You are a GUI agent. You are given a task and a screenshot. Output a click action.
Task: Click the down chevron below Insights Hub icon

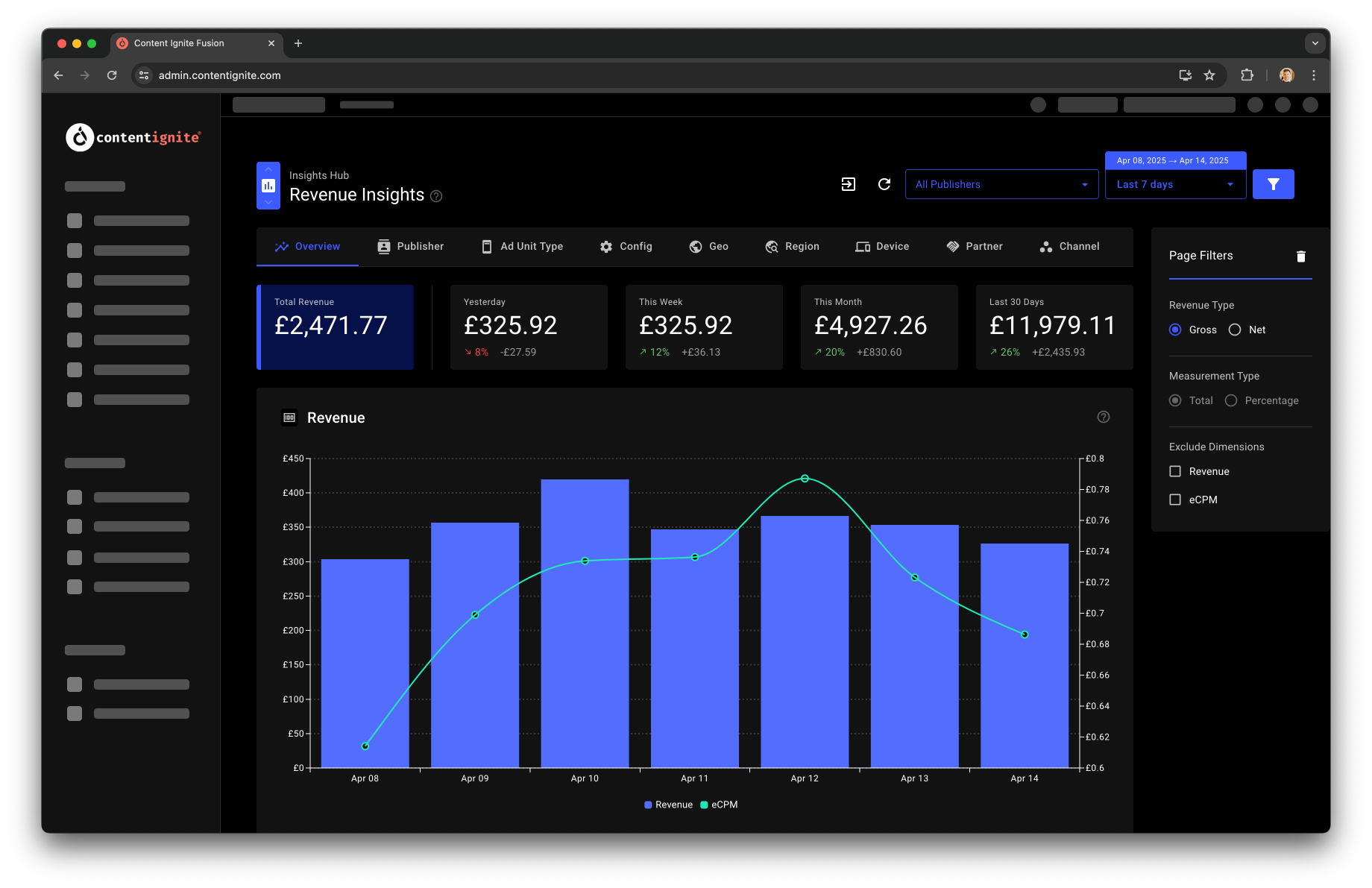(x=268, y=202)
